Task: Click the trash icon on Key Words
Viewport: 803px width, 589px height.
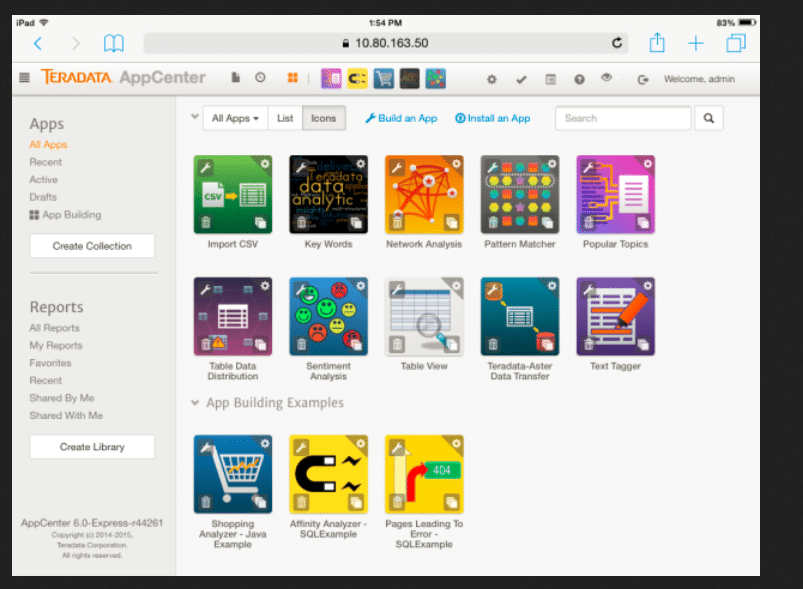Action: (x=301, y=223)
